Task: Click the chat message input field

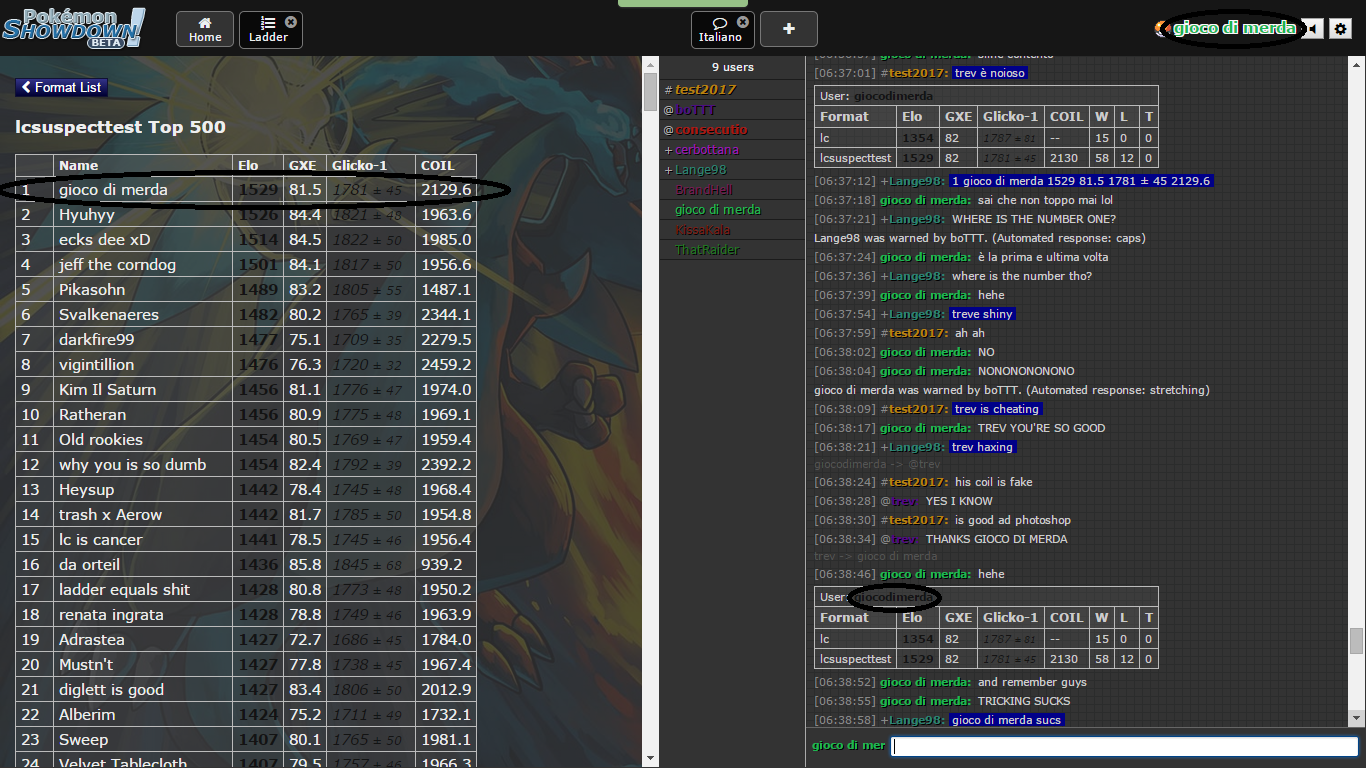Action: 1124,746
